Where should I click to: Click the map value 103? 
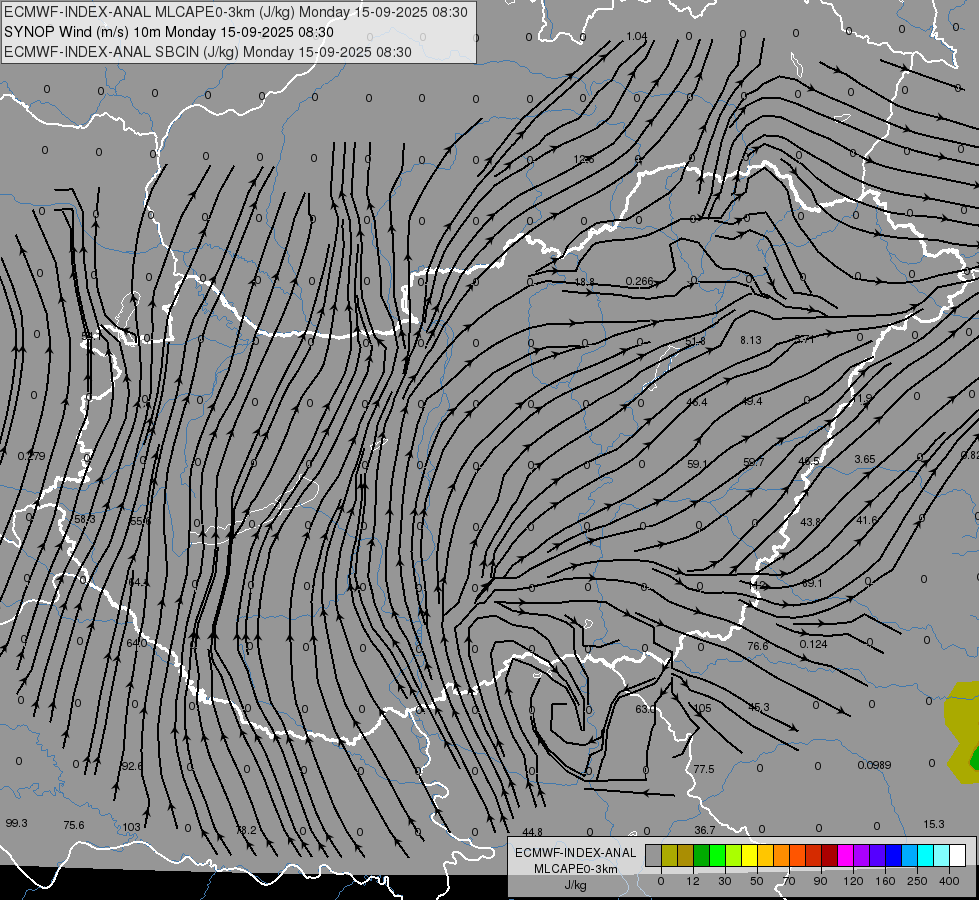pyautogui.click(x=131, y=827)
